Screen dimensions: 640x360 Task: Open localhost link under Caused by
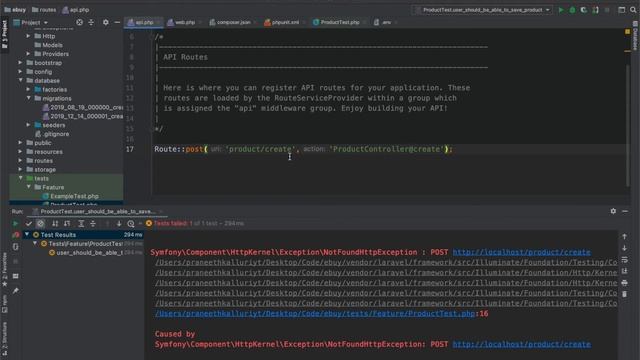(521, 344)
